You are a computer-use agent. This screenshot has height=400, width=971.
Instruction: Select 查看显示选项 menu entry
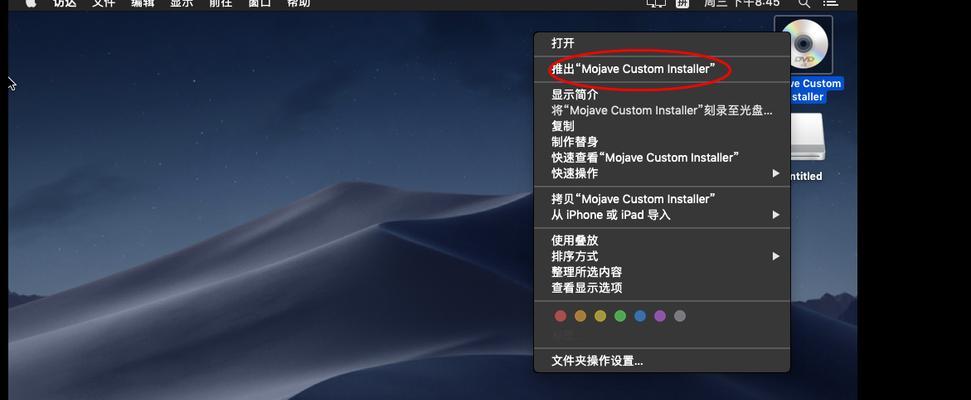[x=662, y=288]
